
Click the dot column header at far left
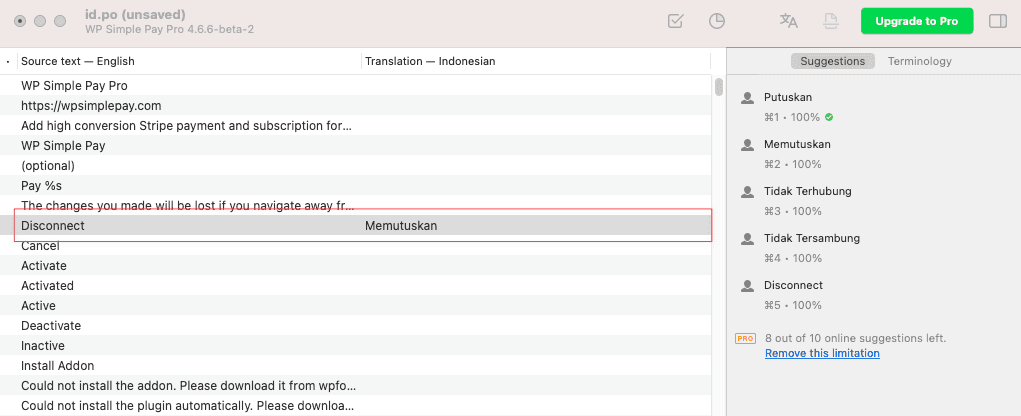coord(8,61)
